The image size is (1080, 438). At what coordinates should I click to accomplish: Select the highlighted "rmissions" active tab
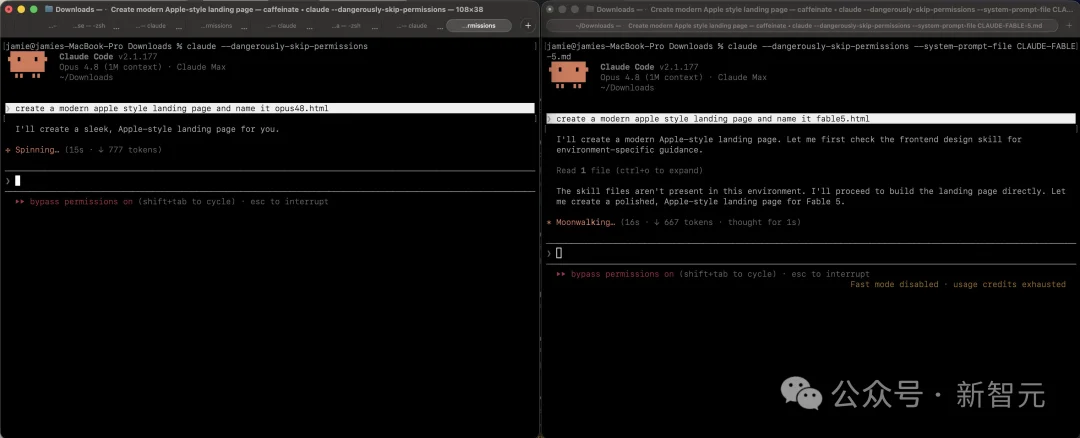(x=479, y=25)
